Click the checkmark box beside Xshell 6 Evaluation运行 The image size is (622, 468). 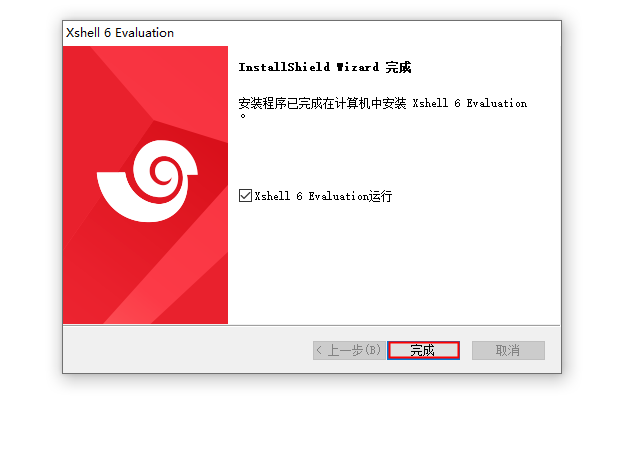pyautogui.click(x=245, y=196)
